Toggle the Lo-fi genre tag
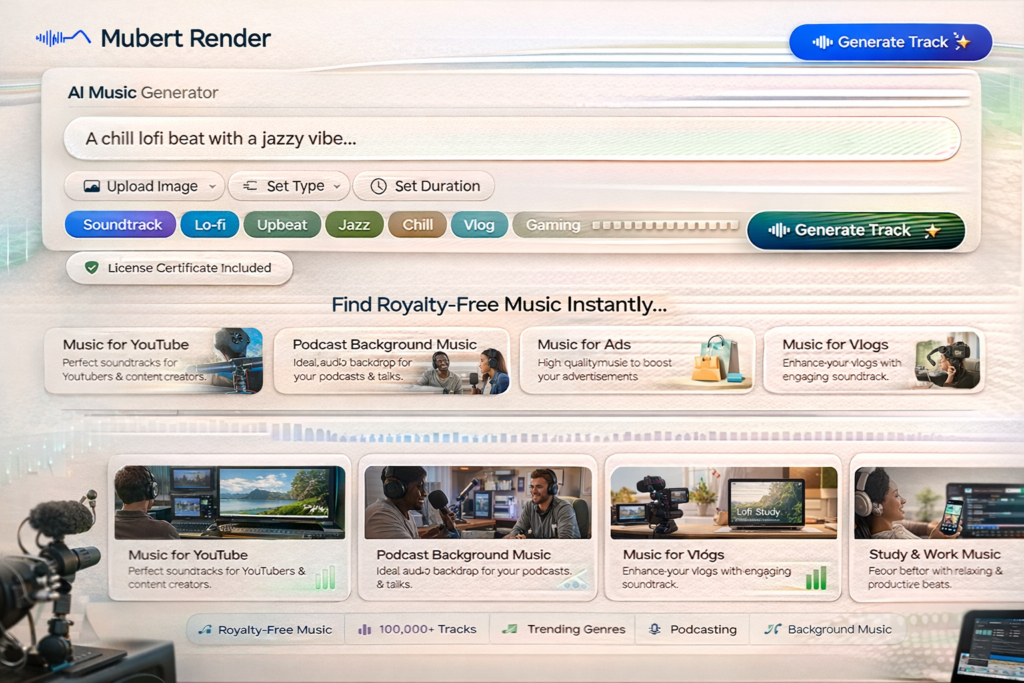This screenshot has width=1024, height=683. coord(210,224)
